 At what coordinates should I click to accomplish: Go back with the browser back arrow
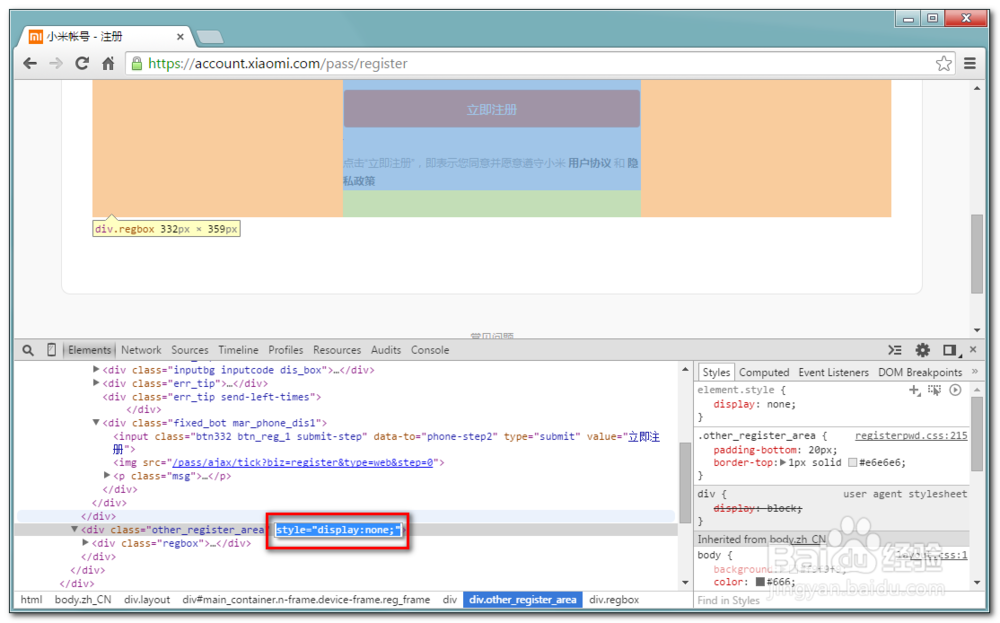click(x=30, y=63)
